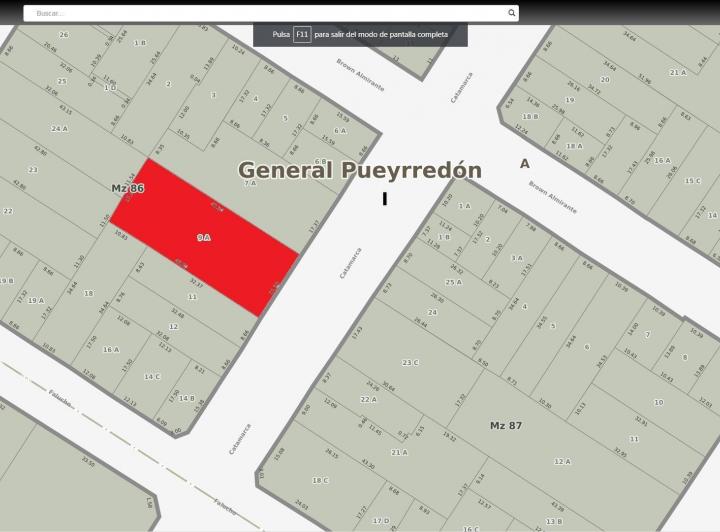
Task: Click the Faluche street label near block 86
Action: 60,398
